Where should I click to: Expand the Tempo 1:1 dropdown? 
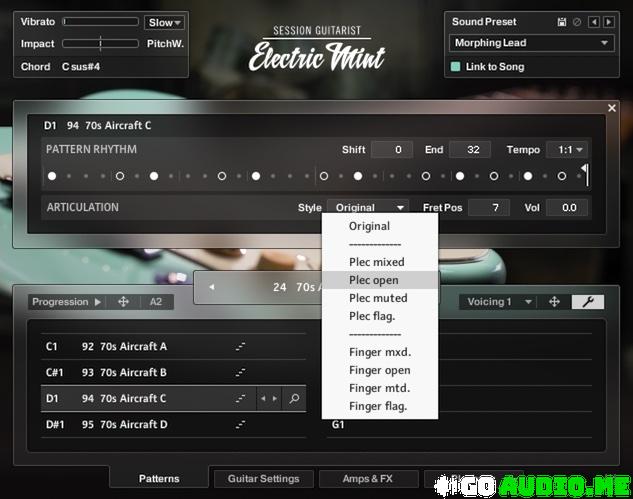pyautogui.click(x=566, y=150)
